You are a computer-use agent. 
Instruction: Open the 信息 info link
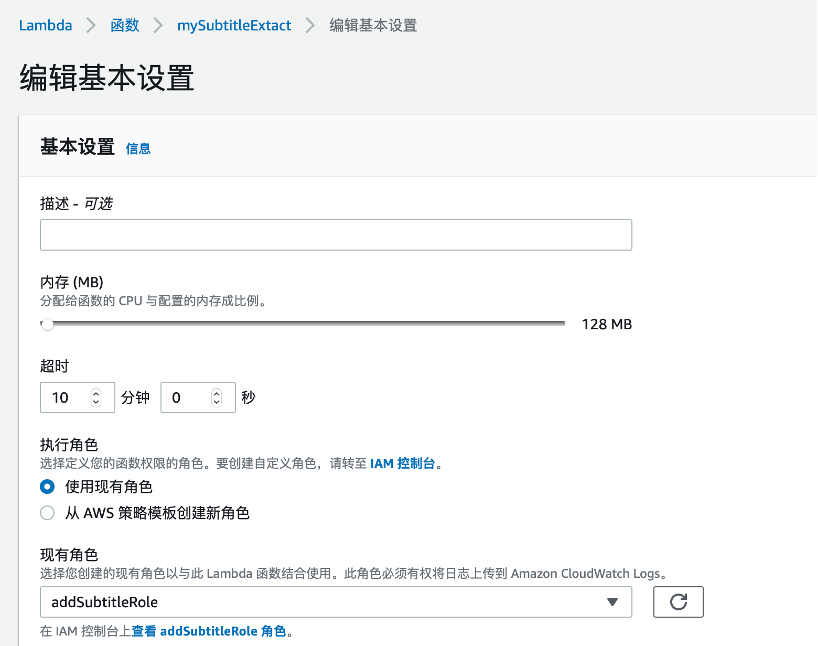click(138, 149)
